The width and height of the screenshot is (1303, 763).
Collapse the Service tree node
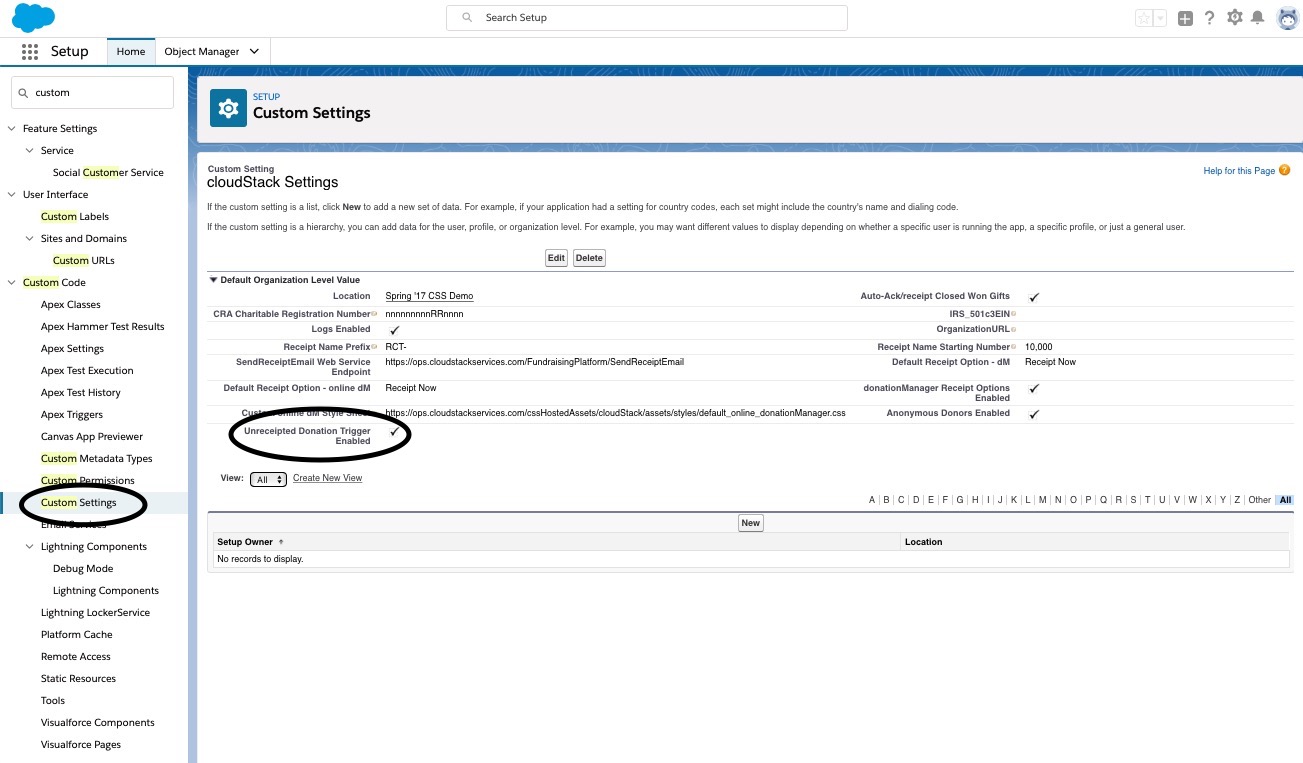(30, 150)
